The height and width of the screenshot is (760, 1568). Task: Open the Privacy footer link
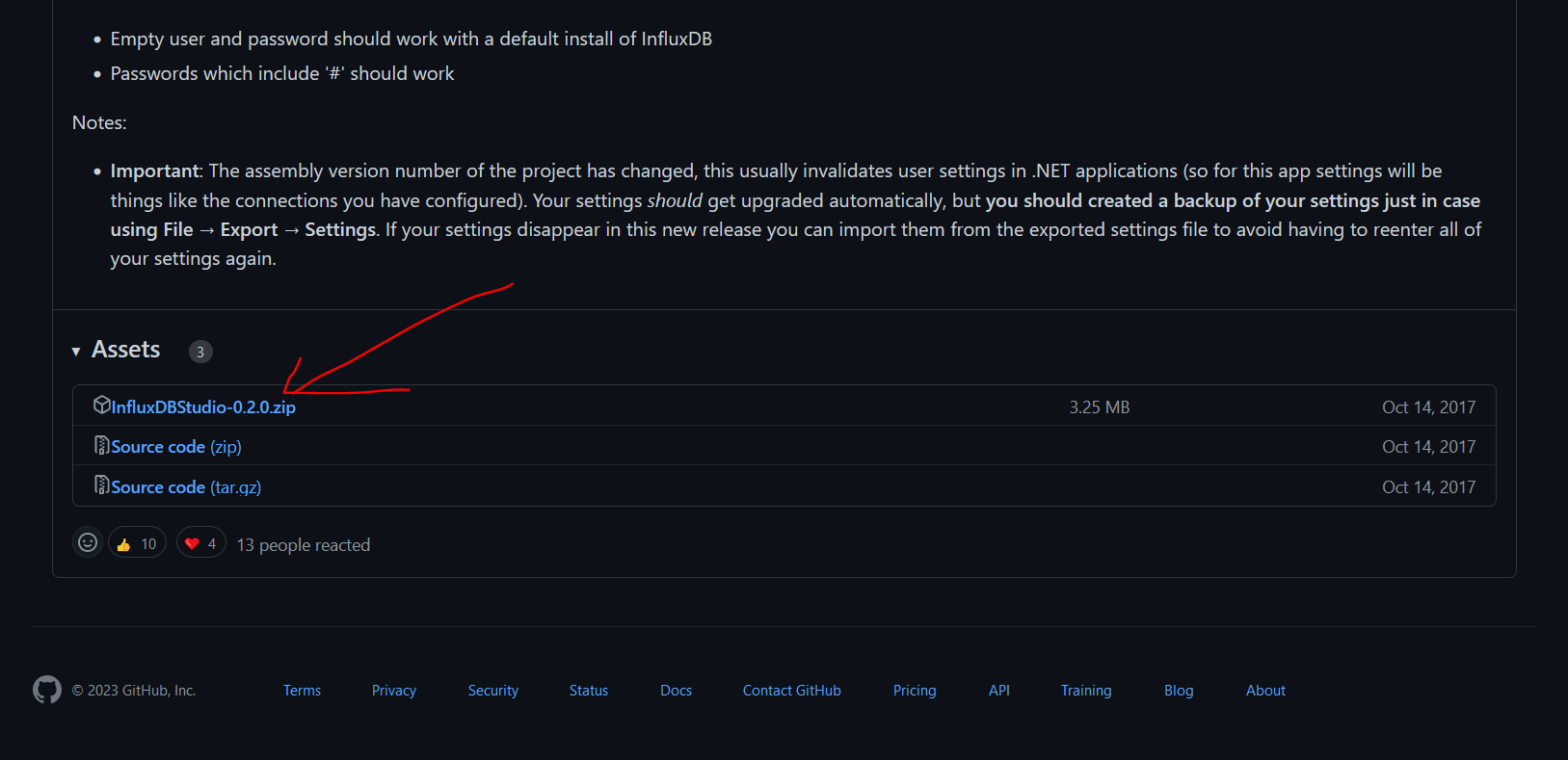pyautogui.click(x=394, y=691)
